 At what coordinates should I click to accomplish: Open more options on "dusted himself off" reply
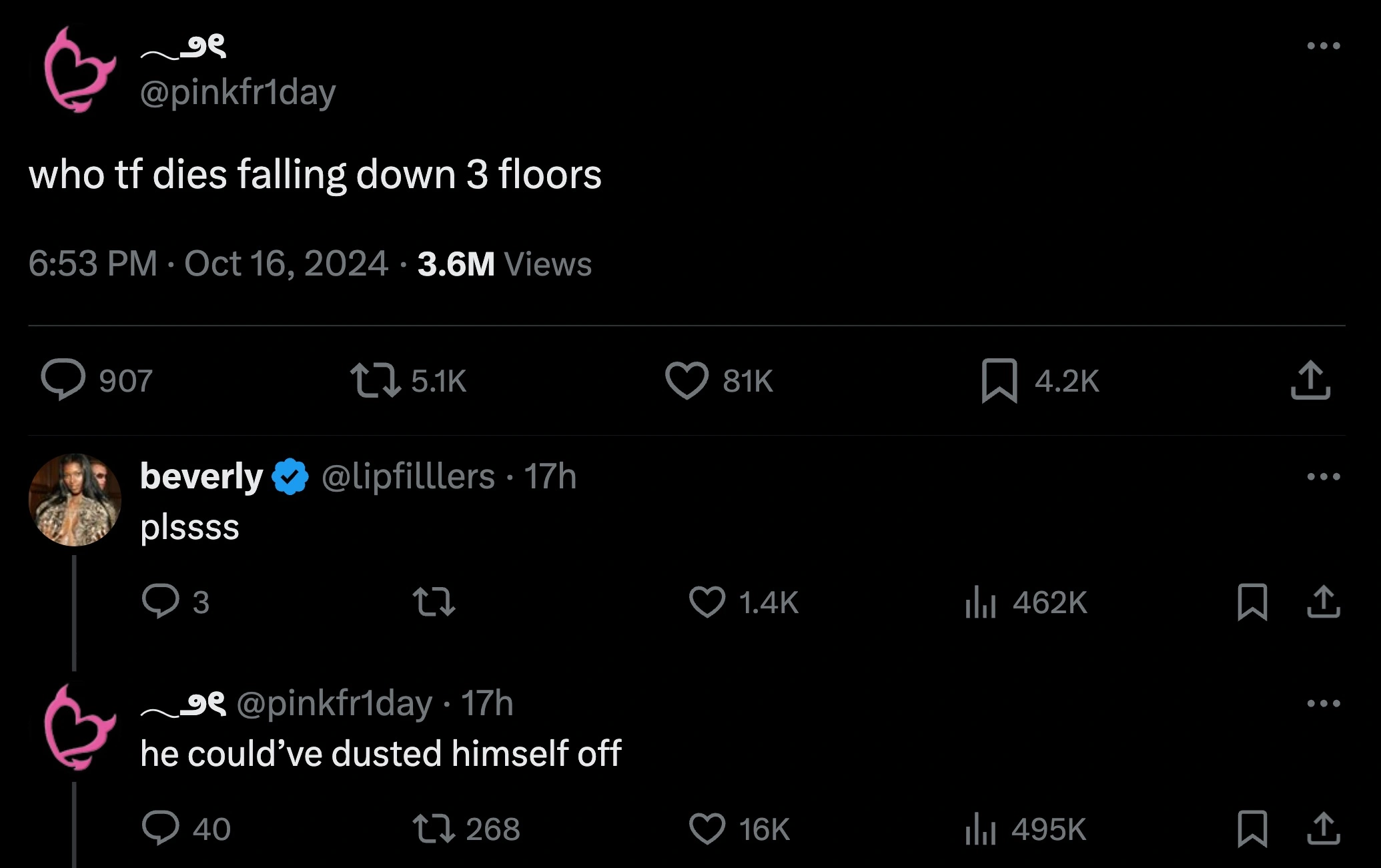pos(1324,703)
